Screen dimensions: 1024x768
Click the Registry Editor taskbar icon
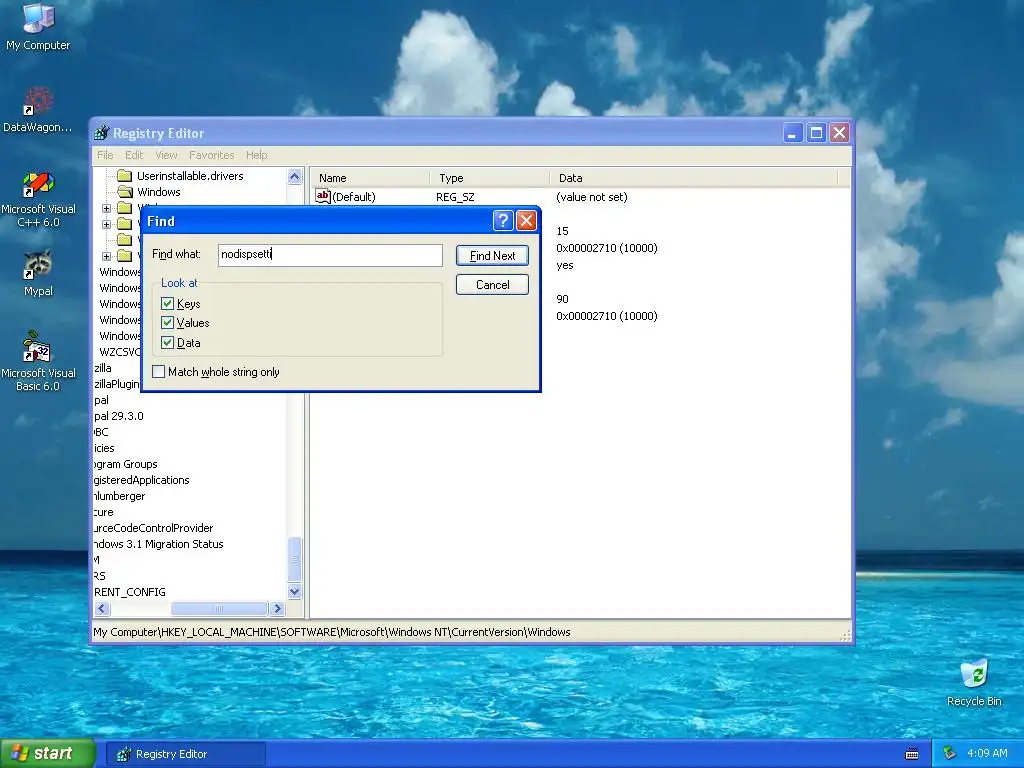[x=123, y=754]
